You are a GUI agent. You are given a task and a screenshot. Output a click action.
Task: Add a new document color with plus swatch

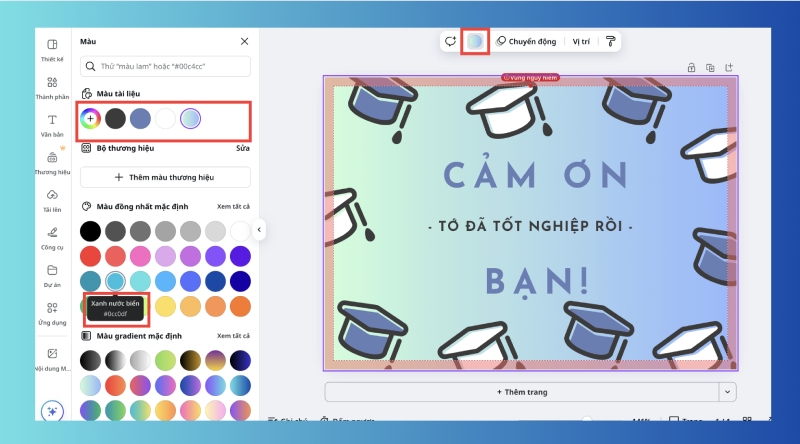[x=90, y=119]
